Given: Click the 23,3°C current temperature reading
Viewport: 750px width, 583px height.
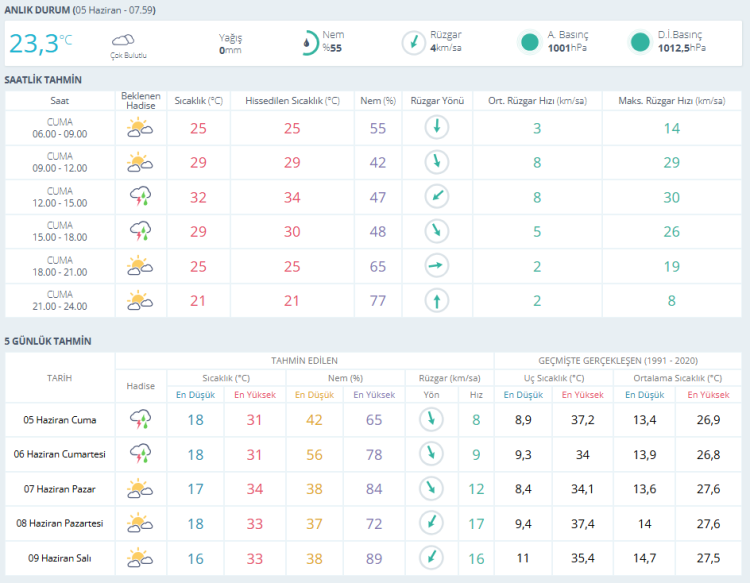Looking at the screenshot, I should coord(41,44).
